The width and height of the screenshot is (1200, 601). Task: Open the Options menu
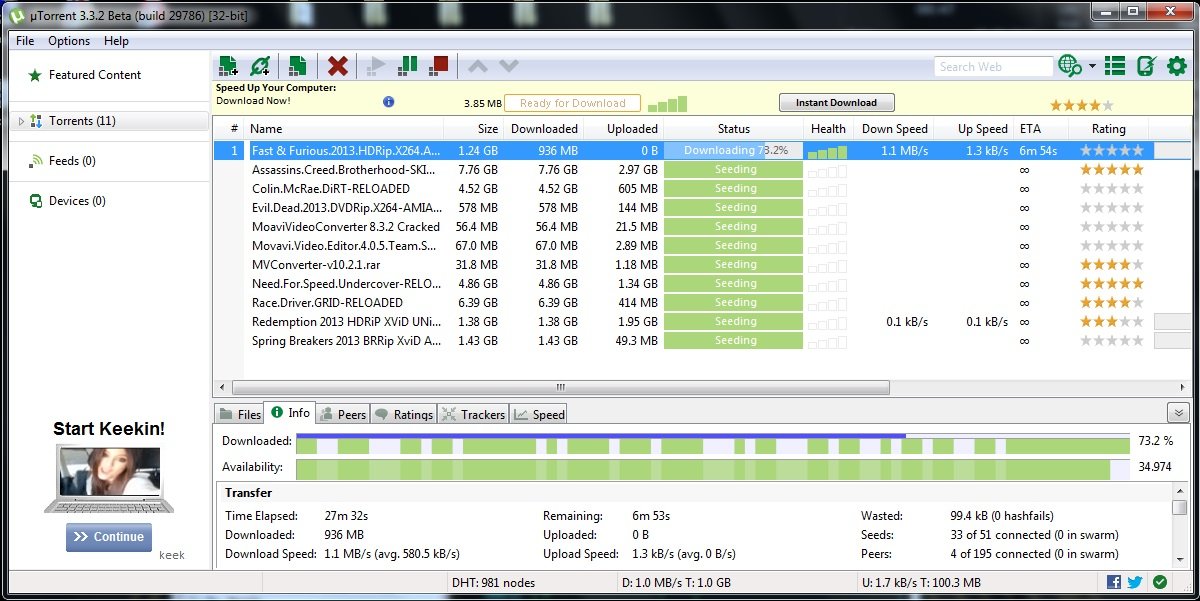click(x=69, y=41)
